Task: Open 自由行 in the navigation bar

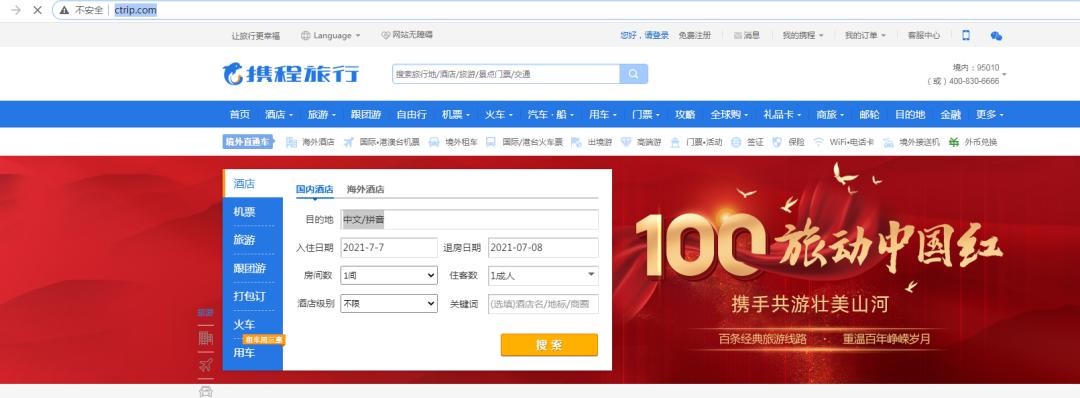Action: point(411,114)
